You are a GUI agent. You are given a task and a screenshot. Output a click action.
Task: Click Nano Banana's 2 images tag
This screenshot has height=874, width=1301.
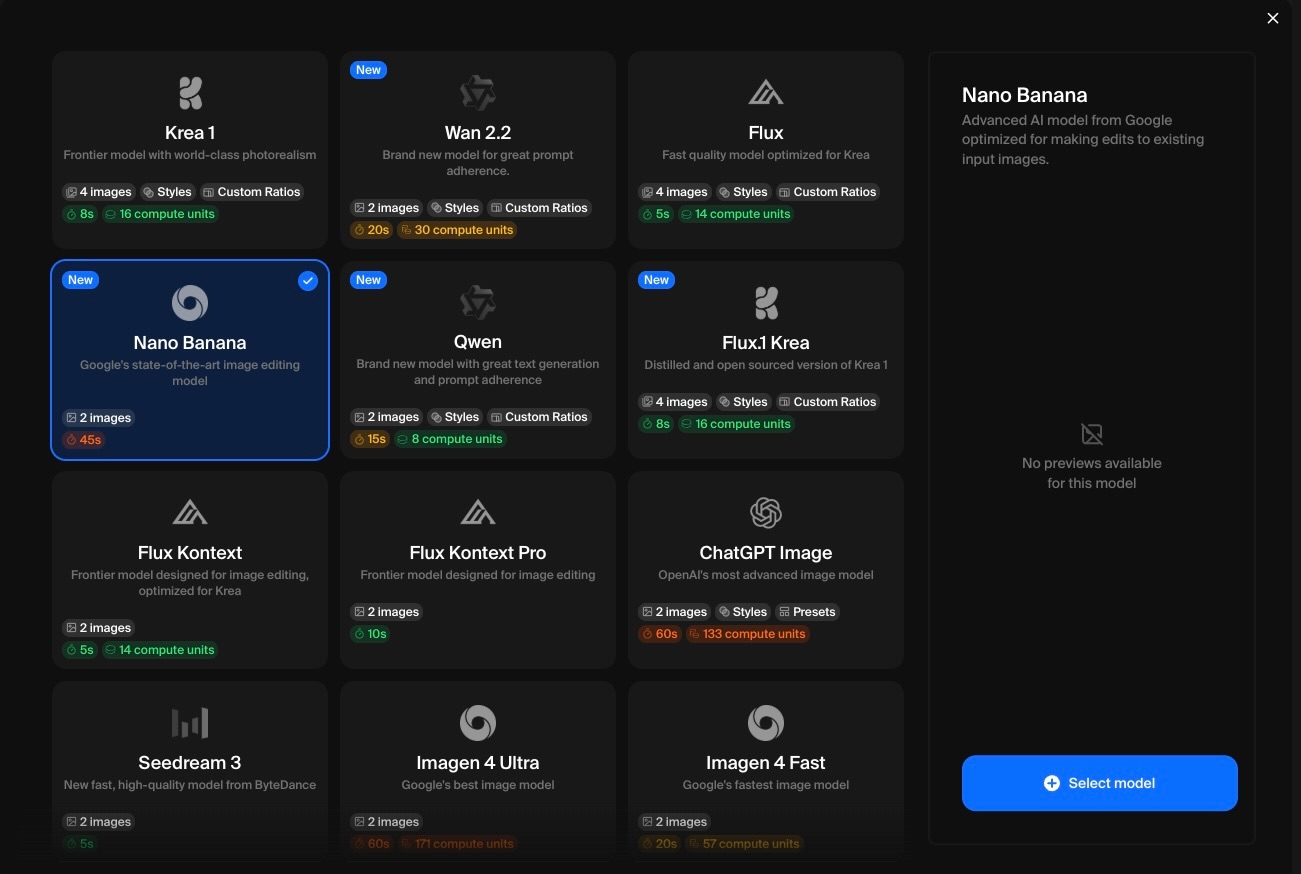click(x=98, y=418)
